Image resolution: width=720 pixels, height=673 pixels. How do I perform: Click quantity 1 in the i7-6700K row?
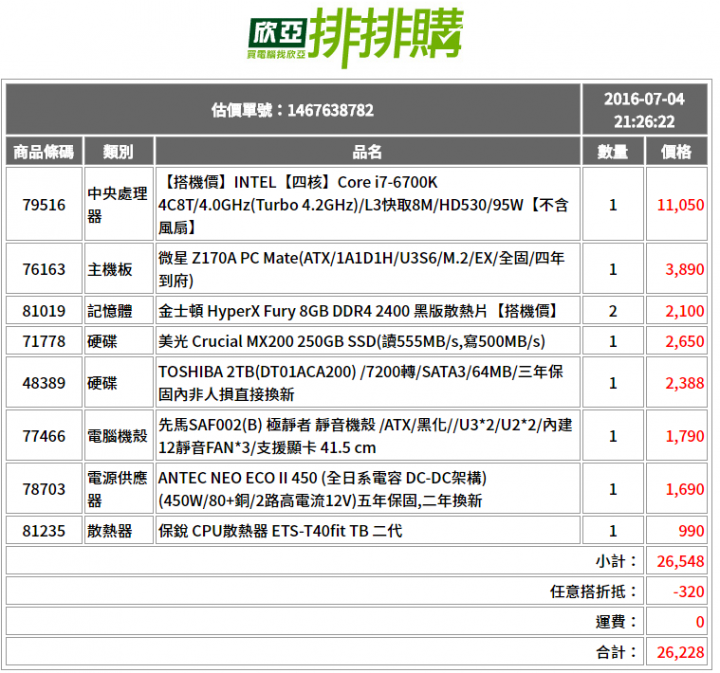pyautogui.click(x=613, y=205)
